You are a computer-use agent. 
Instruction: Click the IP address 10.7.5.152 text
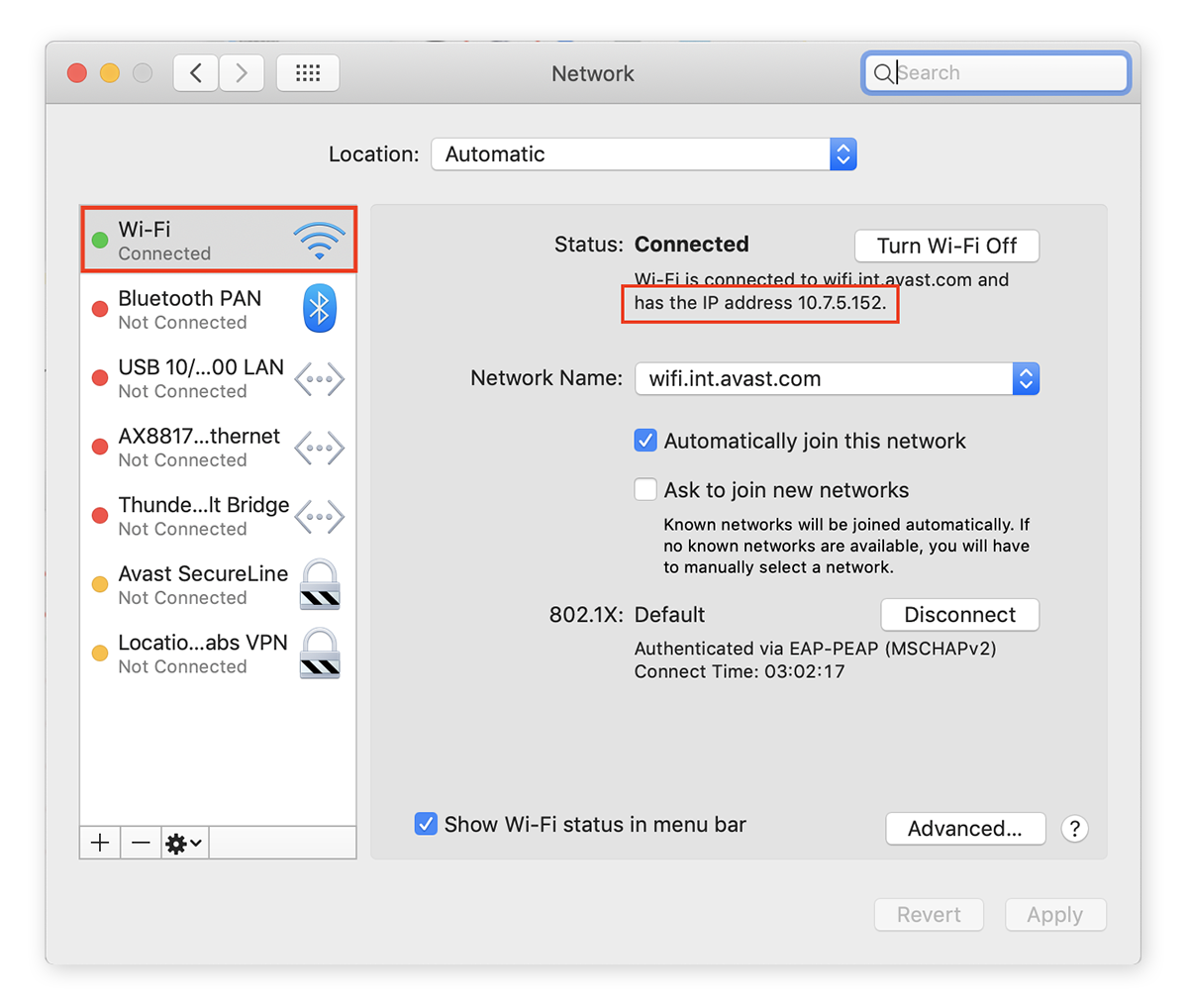[x=841, y=303]
